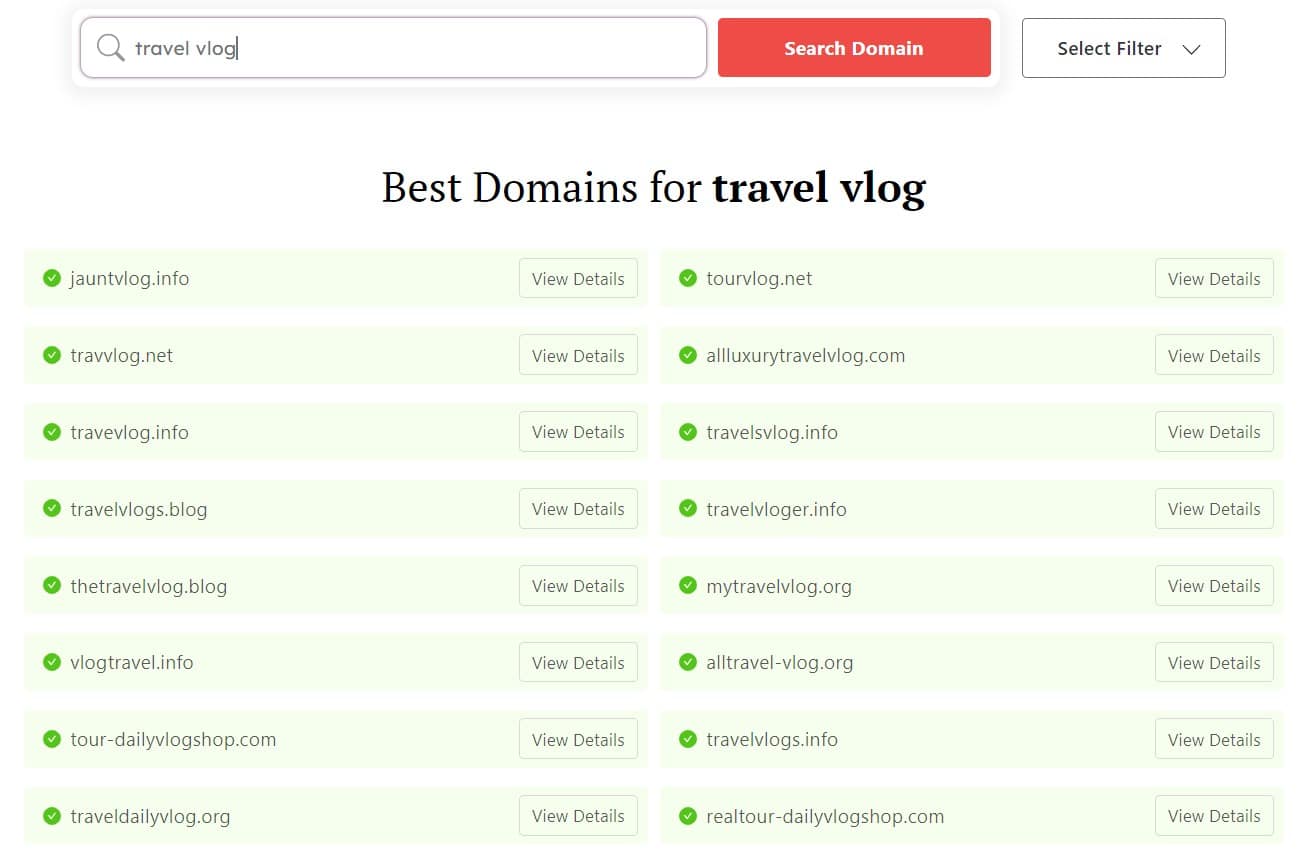View Details for tour-dailyvlogshop.com

coord(578,739)
